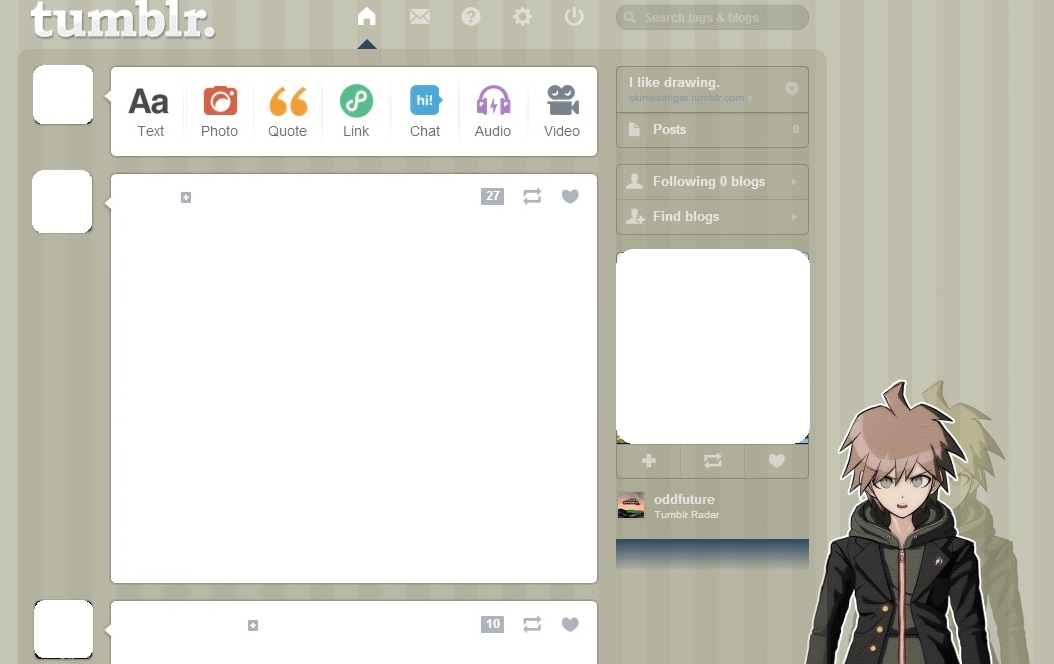Create a new Chat post
Image resolution: width=1054 pixels, height=664 pixels.
(x=425, y=112)
